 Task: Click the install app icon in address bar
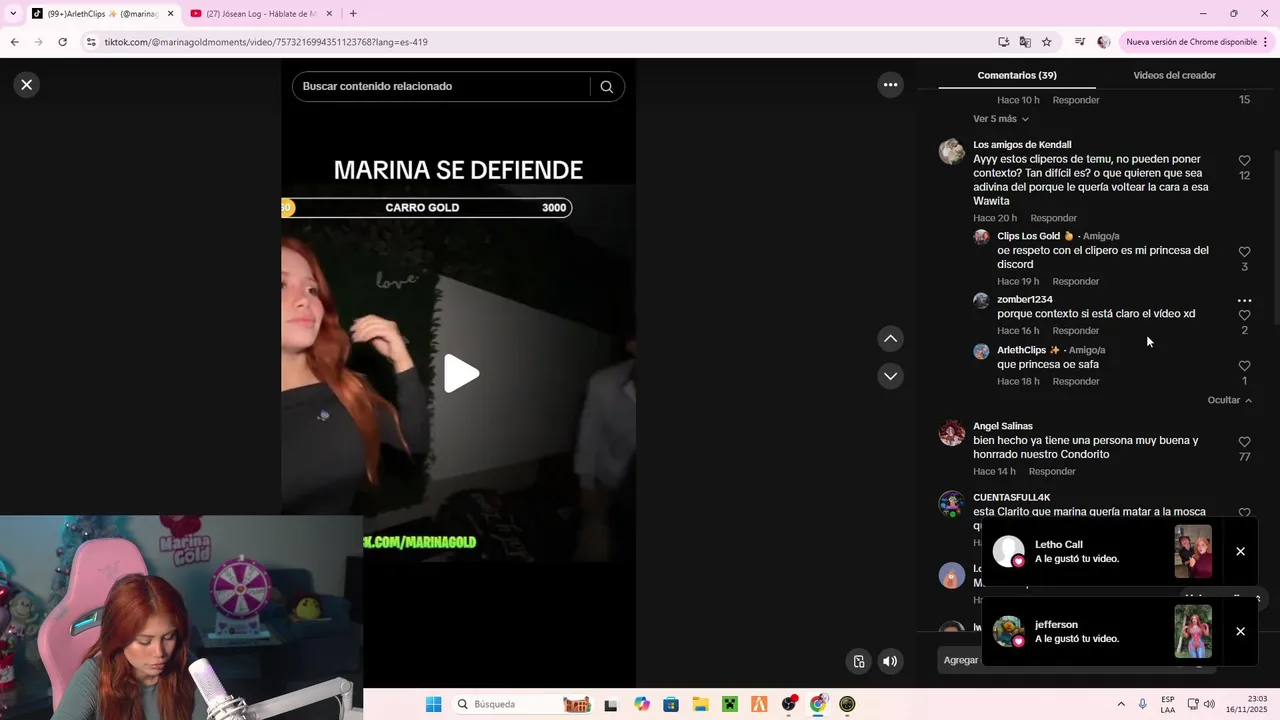1003,42
